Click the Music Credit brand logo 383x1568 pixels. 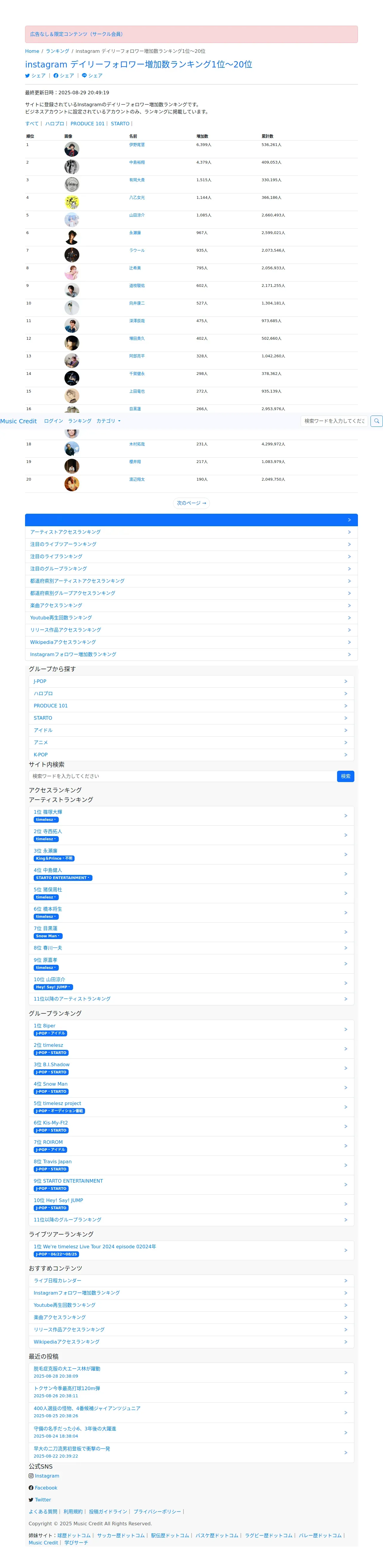[x=18, y=421]
